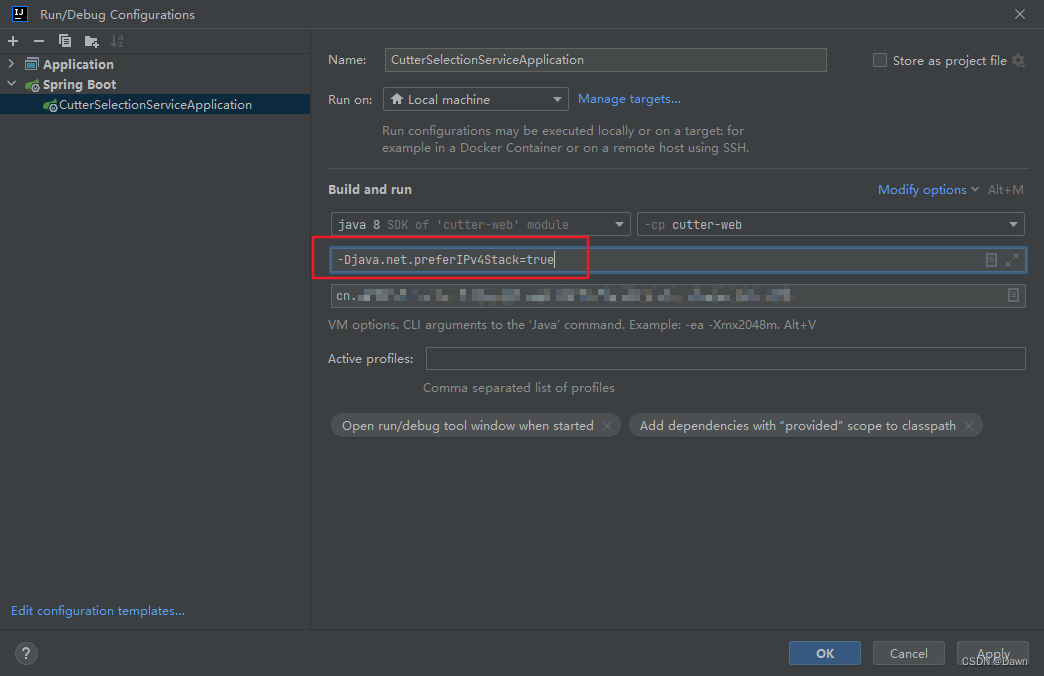1044x676 pixels.
Task: Enable Store as project file checkbox
Action: coord(880,61)
